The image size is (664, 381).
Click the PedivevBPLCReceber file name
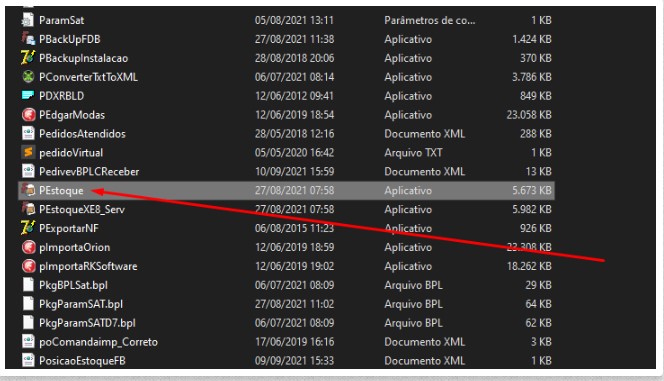(89, 171)
